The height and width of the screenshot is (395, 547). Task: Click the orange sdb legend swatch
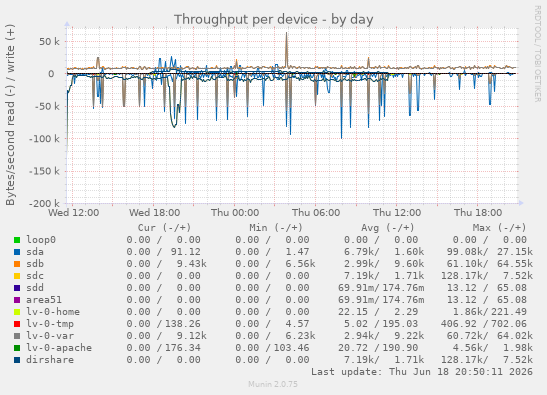pyautogui.click(x=17, y=264)
